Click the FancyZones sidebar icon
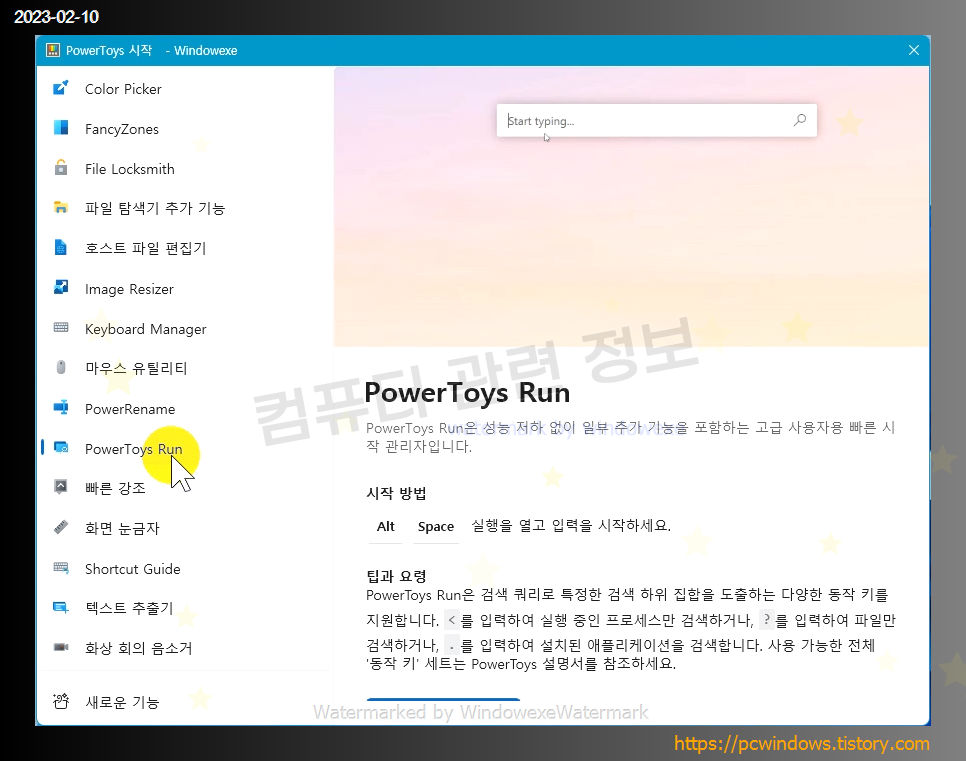The width and height of the screenshot is (966, 761). tap(60, 128)
